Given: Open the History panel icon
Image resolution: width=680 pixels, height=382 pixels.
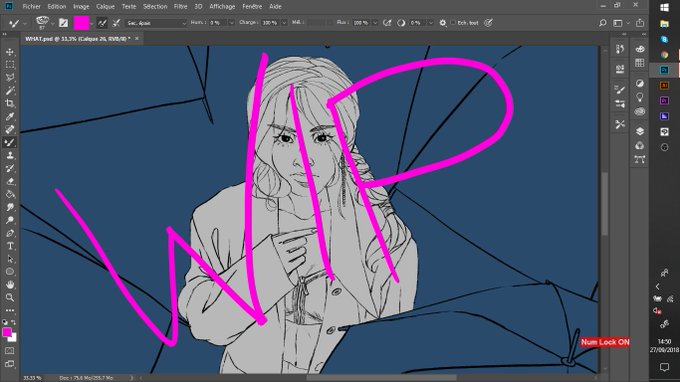Looking at the screenshot, I should coord(620,49).
